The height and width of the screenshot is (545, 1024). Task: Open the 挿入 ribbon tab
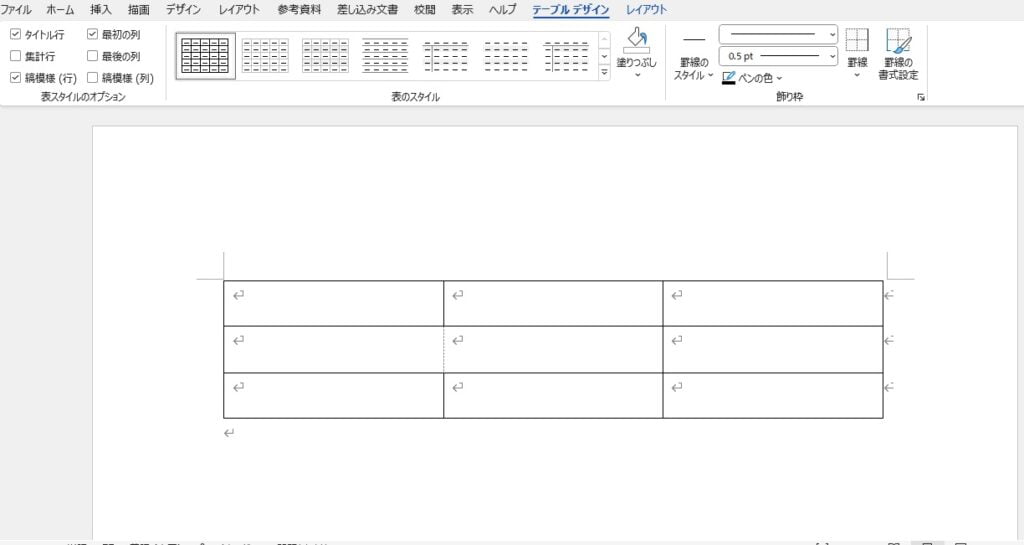click(x=101, y=10)
